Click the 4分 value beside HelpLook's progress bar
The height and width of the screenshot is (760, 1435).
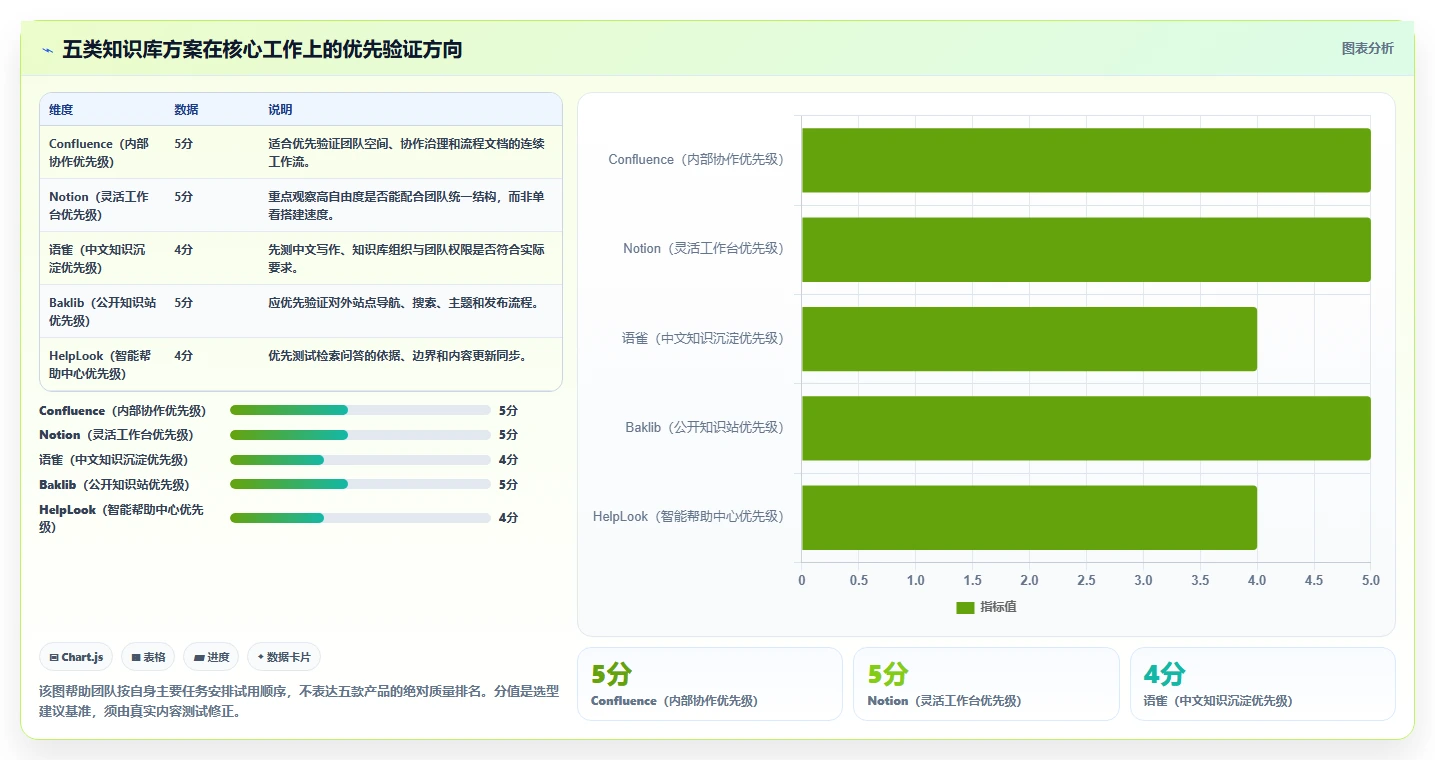(508, 518)
